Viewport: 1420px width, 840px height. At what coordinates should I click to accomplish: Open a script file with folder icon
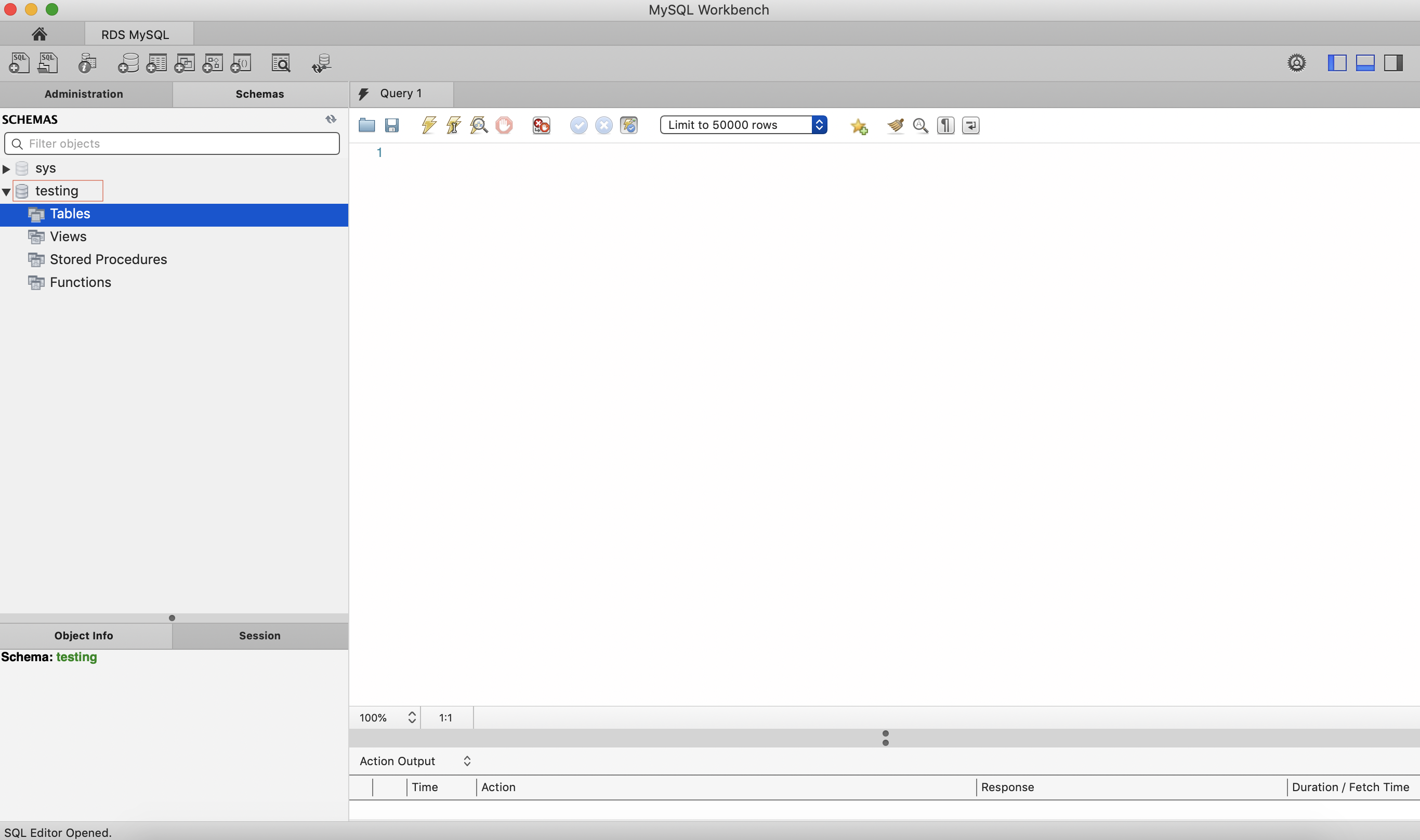(367, 125)
